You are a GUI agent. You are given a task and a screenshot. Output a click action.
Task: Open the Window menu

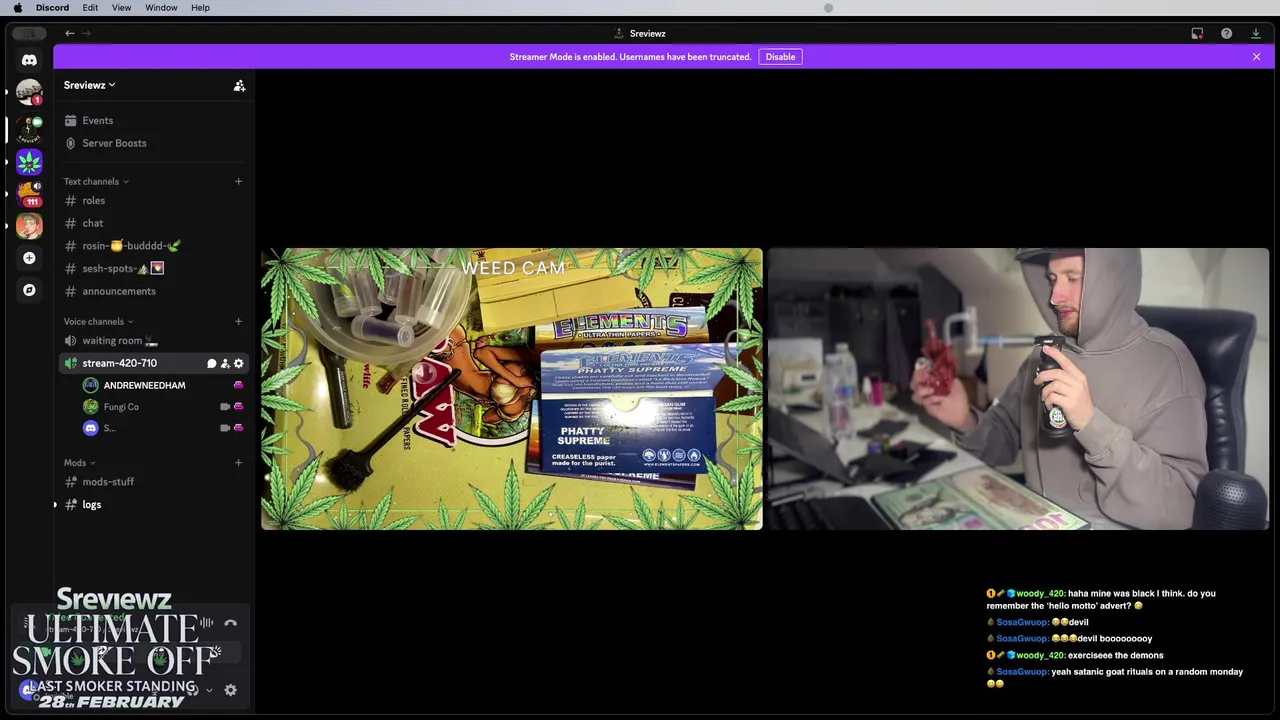[161, 7]
